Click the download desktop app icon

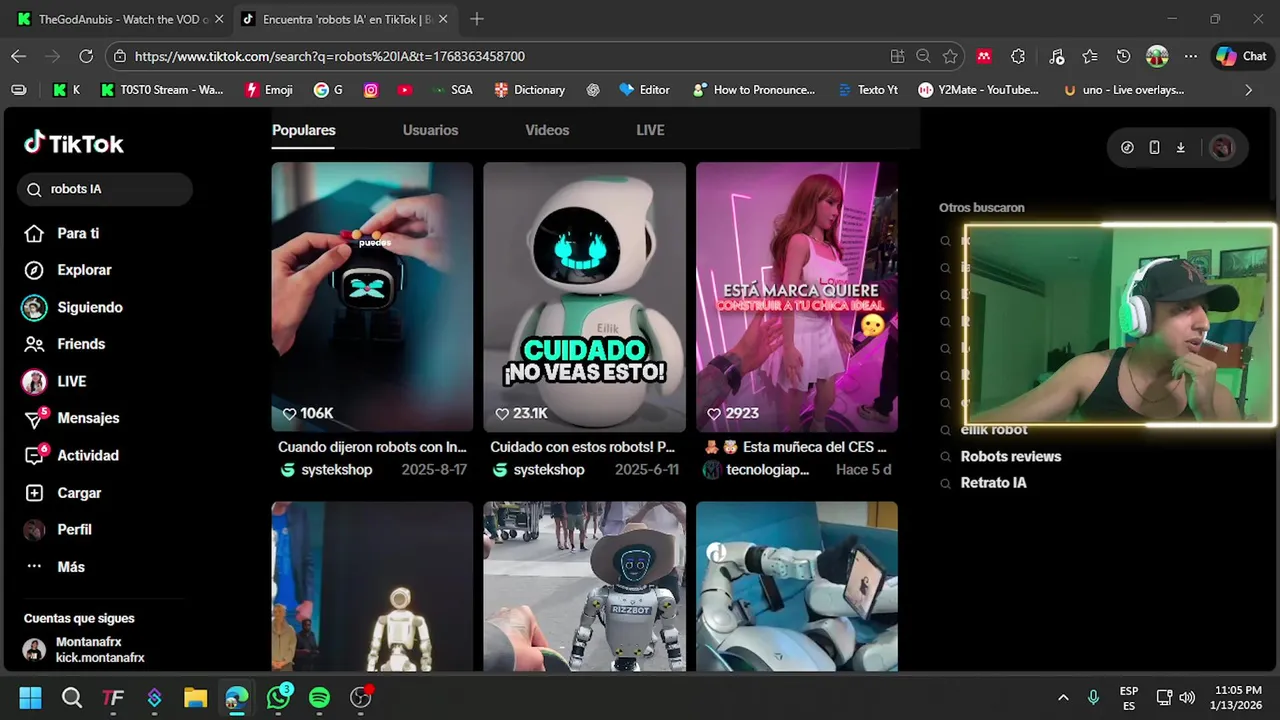click(x=1180, y=148)
